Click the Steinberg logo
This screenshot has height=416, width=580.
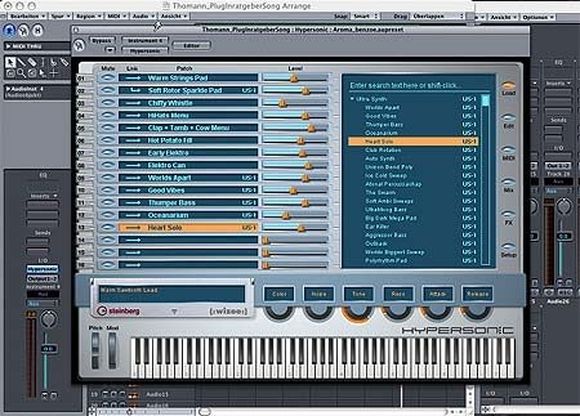pos(118,311)
